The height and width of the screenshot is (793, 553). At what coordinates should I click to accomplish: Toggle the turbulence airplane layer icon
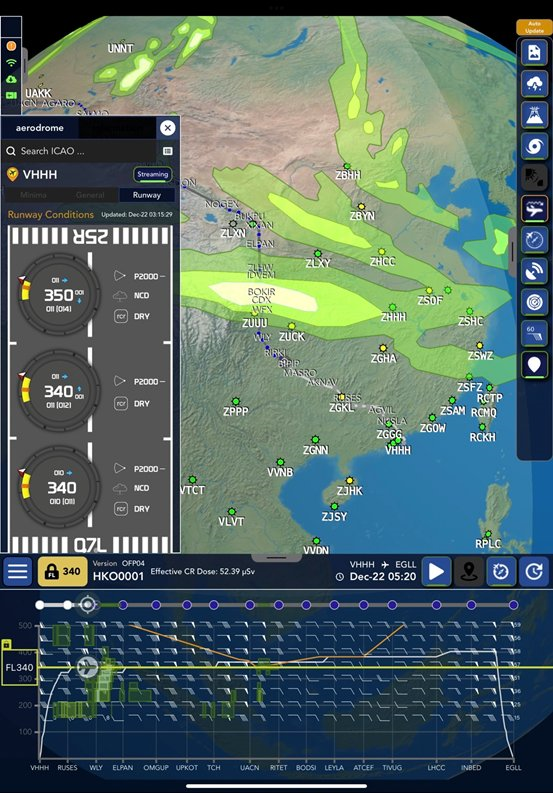534,208
